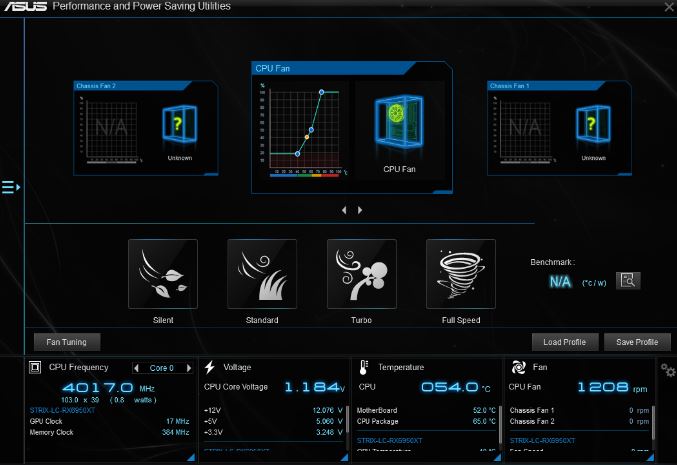Select the Chassis Fan 2 card
This screenshot has height=465, width=677.
click(x=144, y=128)
